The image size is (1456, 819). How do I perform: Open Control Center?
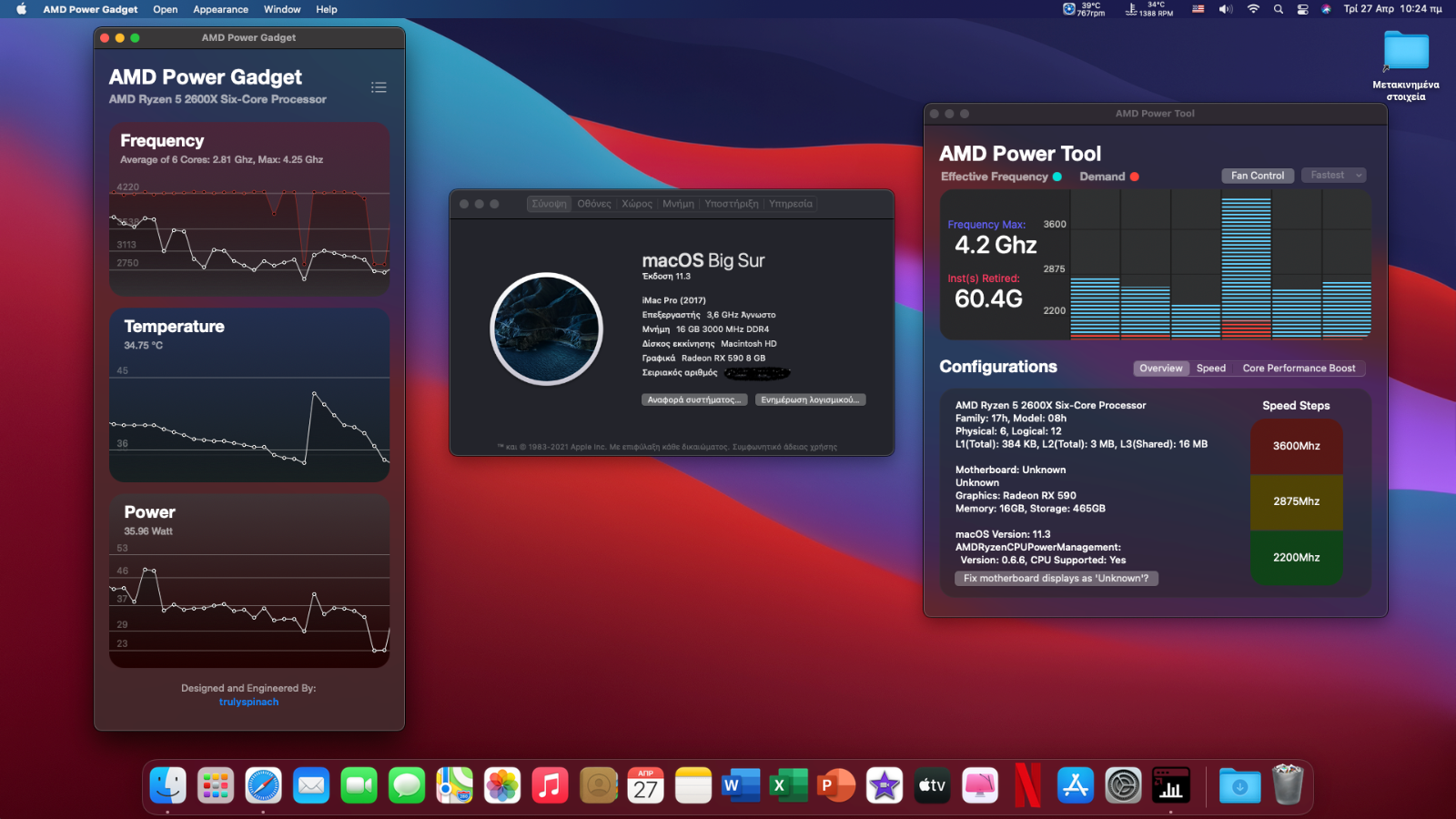1302,9
